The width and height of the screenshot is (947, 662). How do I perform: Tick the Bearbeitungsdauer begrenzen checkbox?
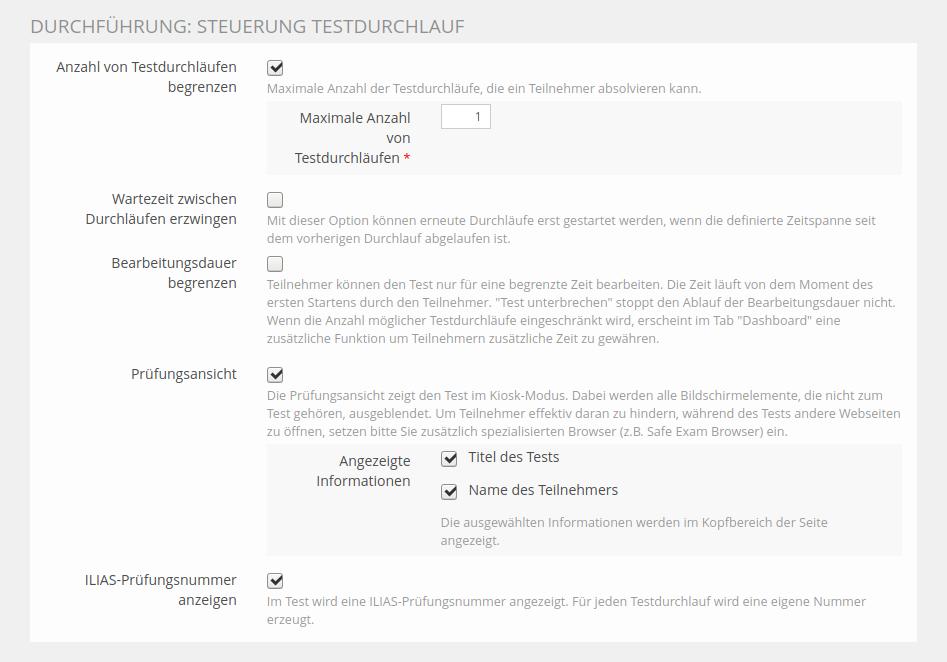tap(275, 265)
